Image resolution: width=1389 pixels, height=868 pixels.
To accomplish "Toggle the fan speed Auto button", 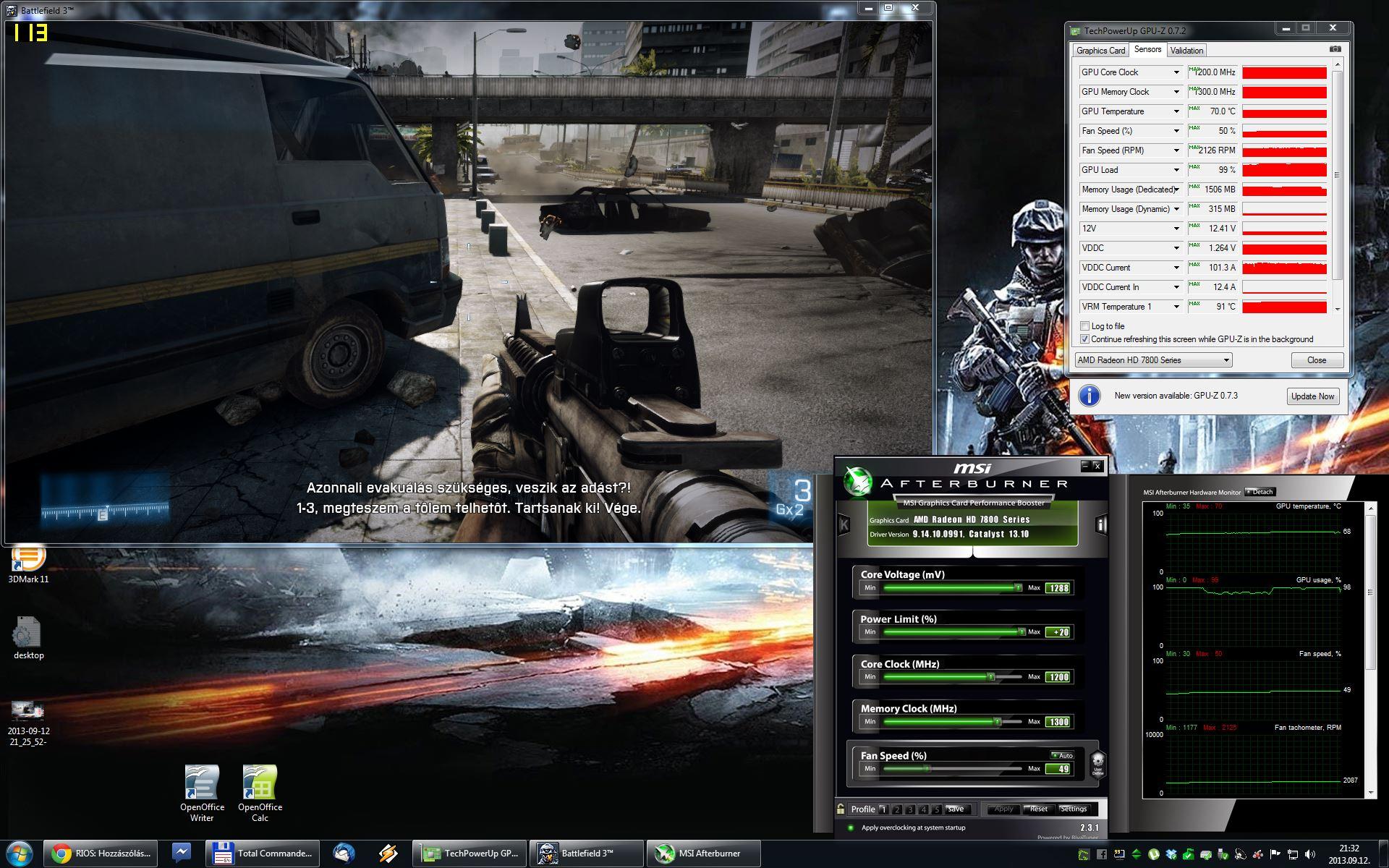I will point(1062,755).
